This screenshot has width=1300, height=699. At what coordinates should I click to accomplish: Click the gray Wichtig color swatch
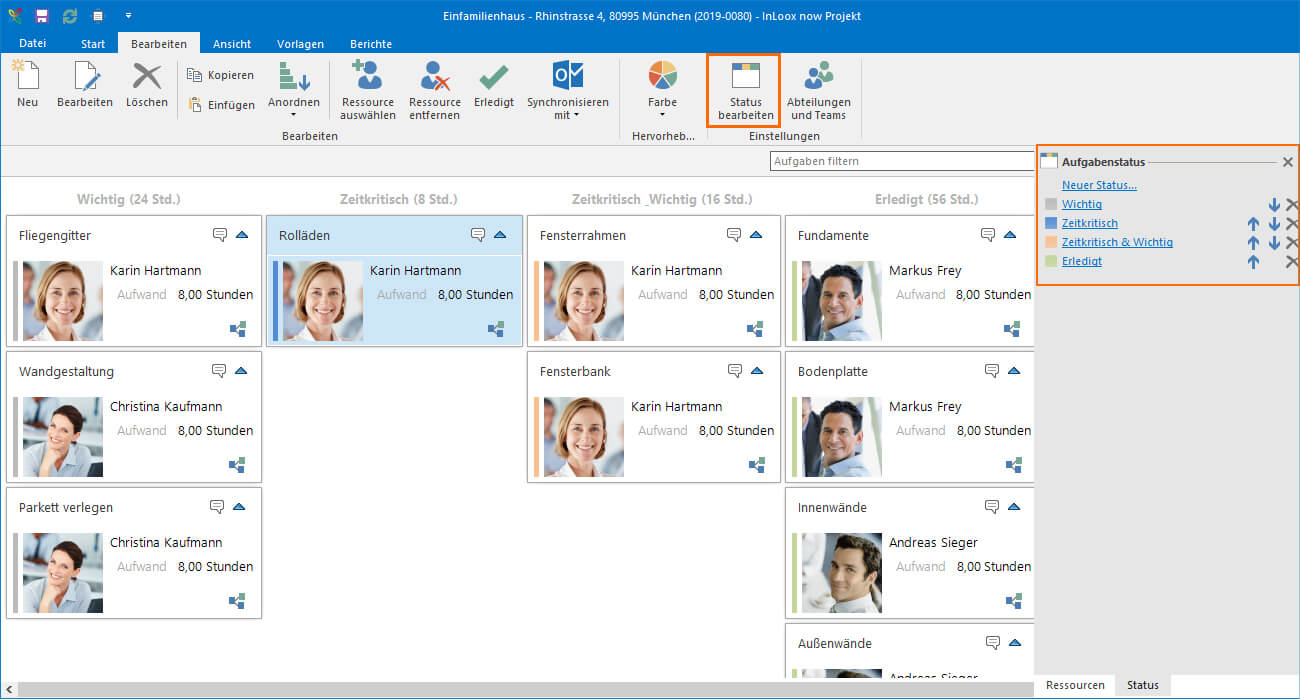click(1050, 204)
